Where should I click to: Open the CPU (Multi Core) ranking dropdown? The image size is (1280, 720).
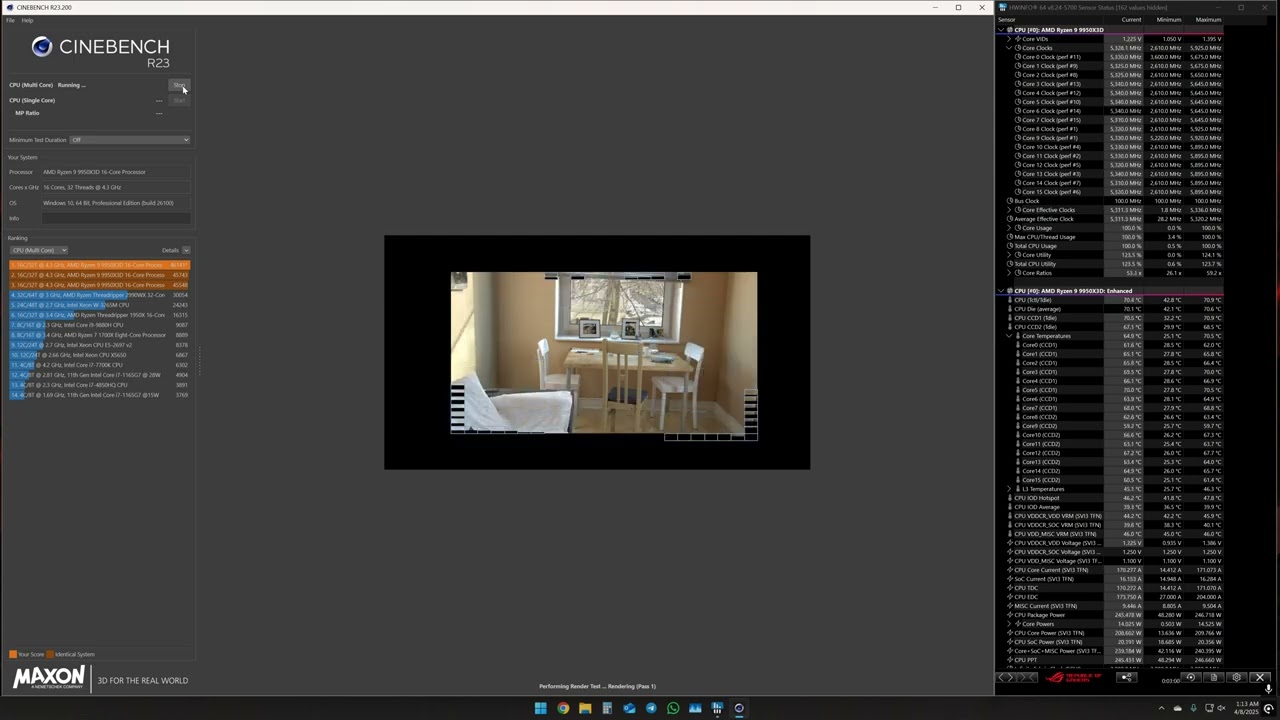(x=39, y=250)
